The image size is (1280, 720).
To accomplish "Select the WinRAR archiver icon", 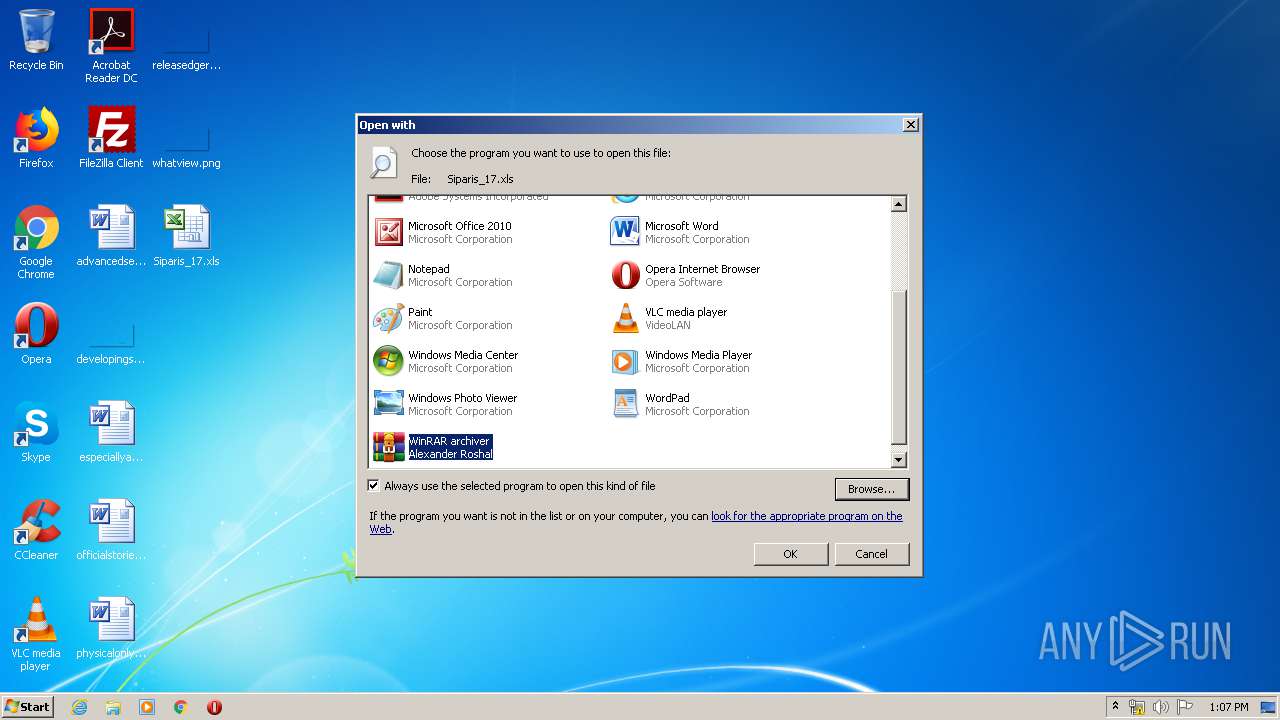I will point(388,447).
